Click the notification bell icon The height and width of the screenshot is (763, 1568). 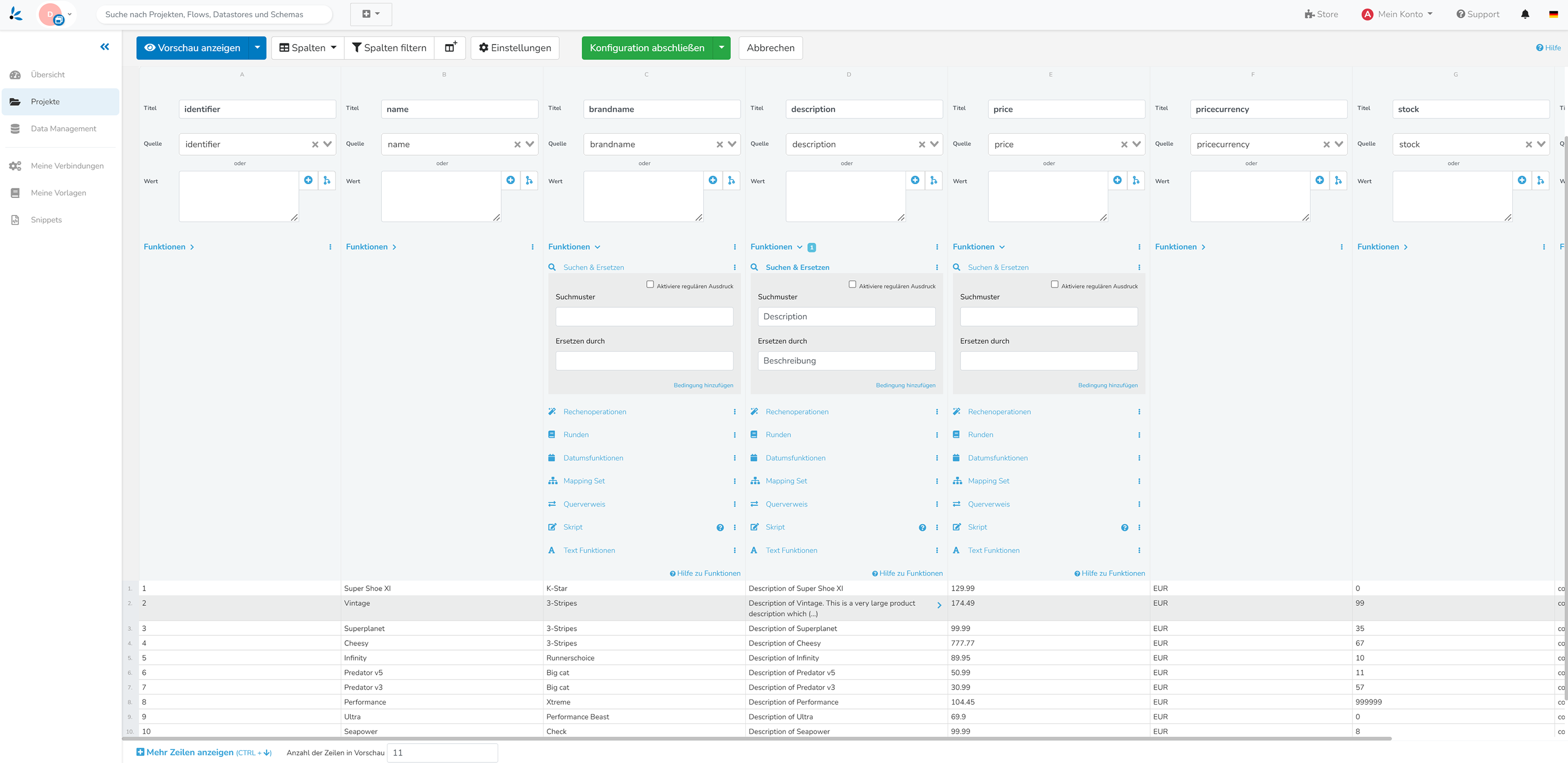click(x=1525, y=14)
